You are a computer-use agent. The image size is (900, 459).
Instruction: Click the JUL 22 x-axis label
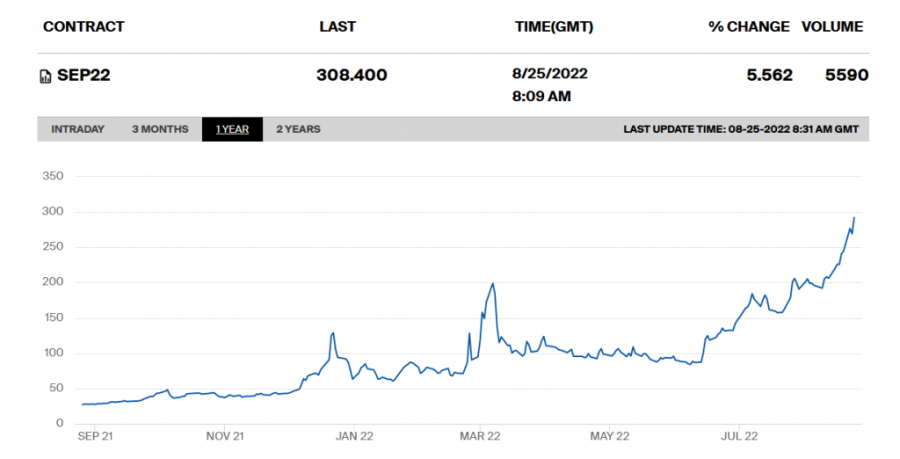(x=738, y=436)
